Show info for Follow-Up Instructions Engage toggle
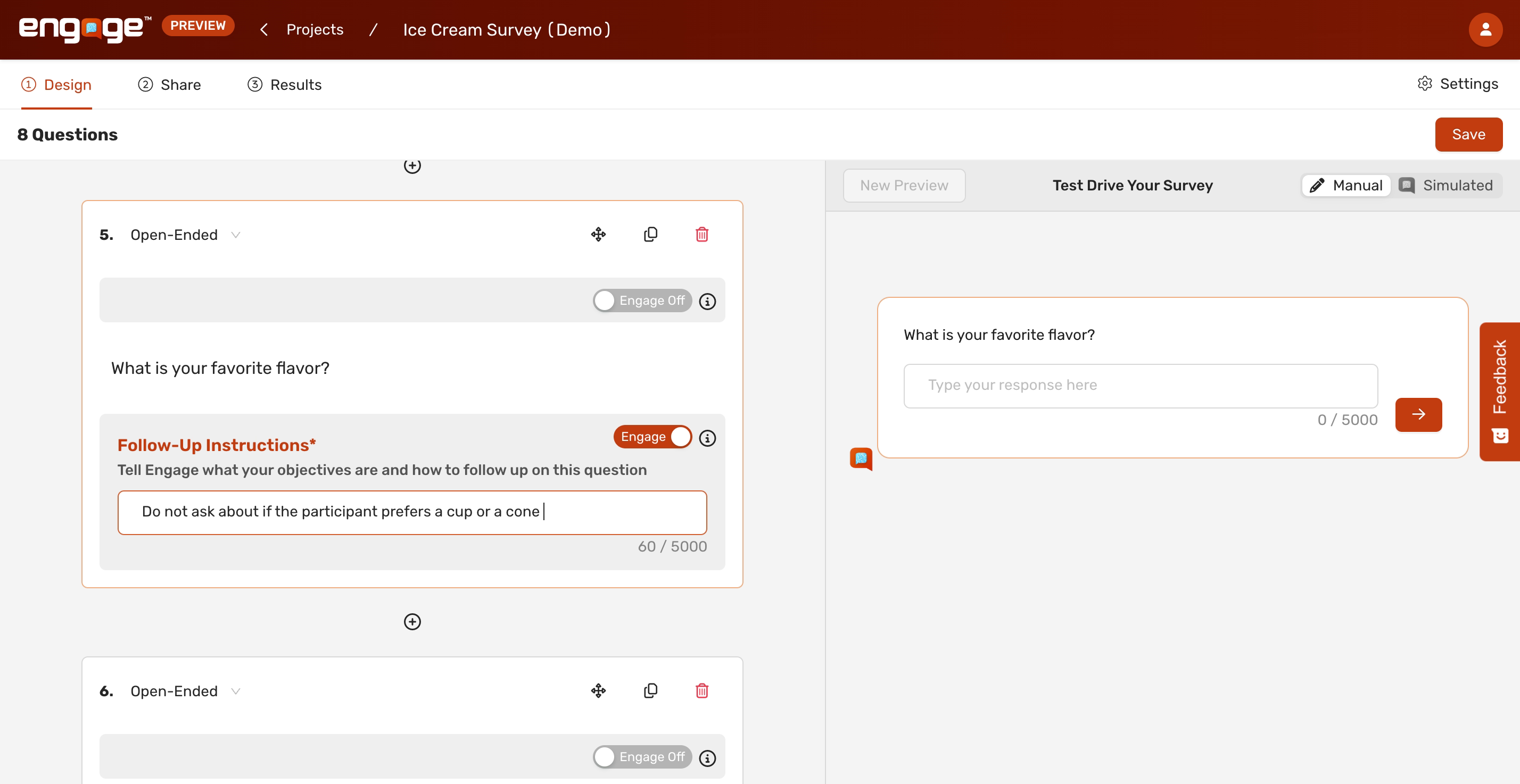This screenshot has width=1520, height=784. (x=707, y=438)
